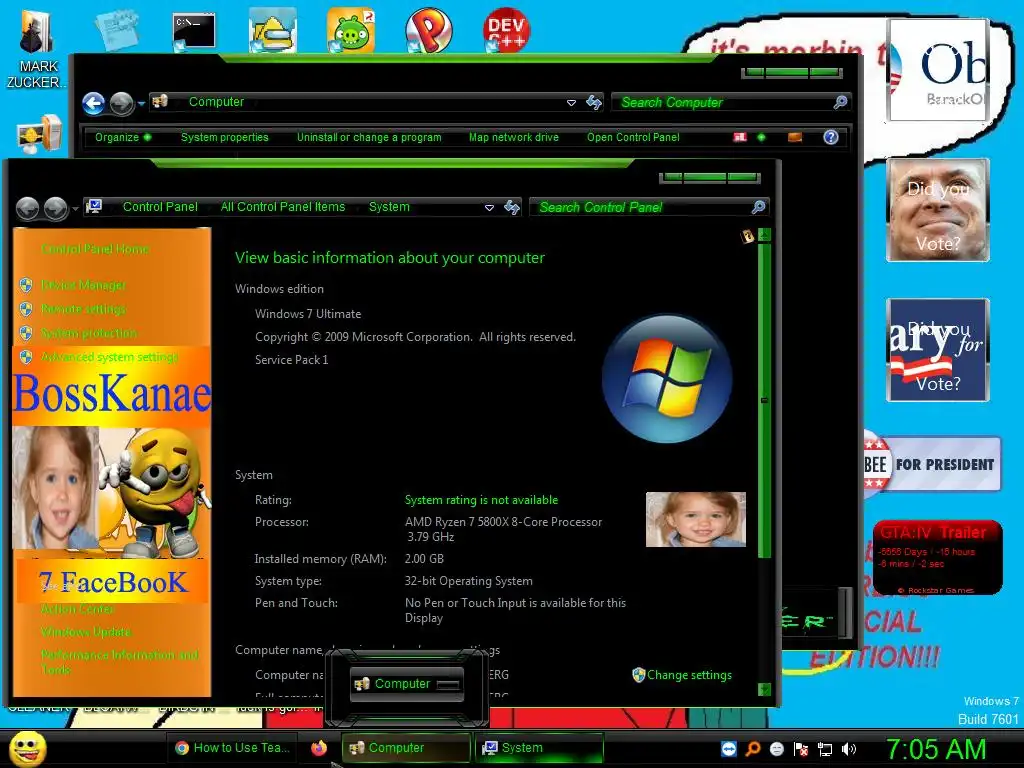Open the Action Center flag tray icon
This screenshot has width=1024, height=768.
[801, 748]
